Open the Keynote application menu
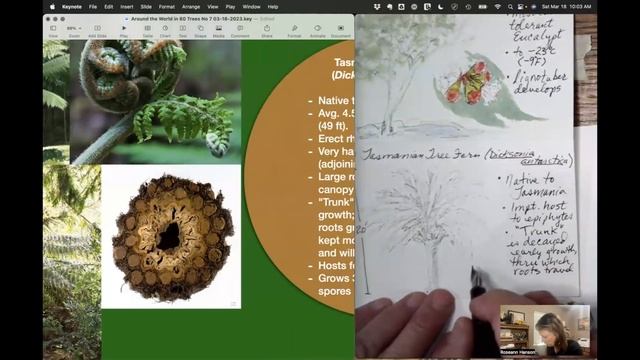This screenshot has height=360, width=640. pos(71,7)
